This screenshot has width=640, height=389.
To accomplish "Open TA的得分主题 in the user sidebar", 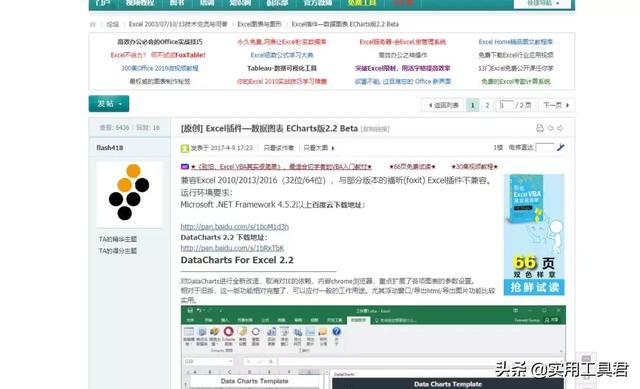I will (x=118, y=251).
